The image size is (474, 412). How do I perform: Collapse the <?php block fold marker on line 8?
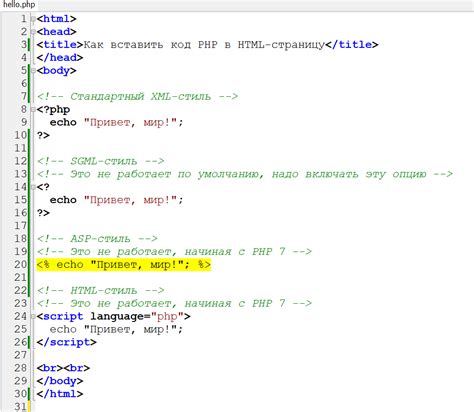pyautogui.click(x=33, y=109)
